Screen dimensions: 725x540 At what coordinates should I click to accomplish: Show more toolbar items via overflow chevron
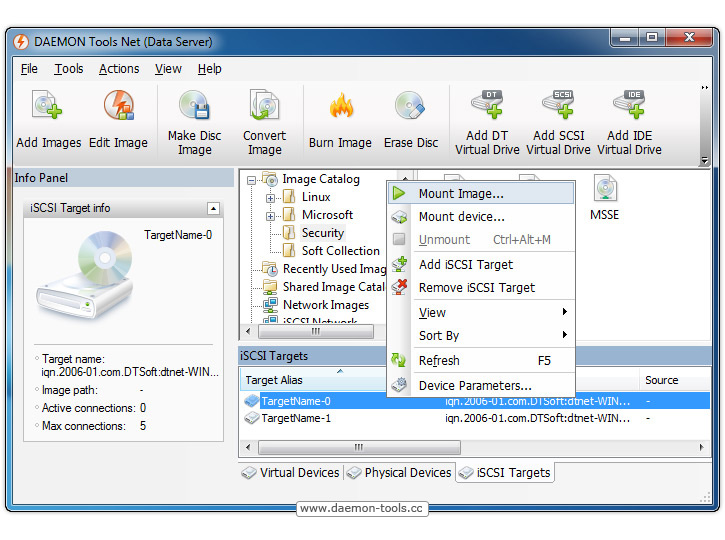pyautogui.click(x=705, y=87)
